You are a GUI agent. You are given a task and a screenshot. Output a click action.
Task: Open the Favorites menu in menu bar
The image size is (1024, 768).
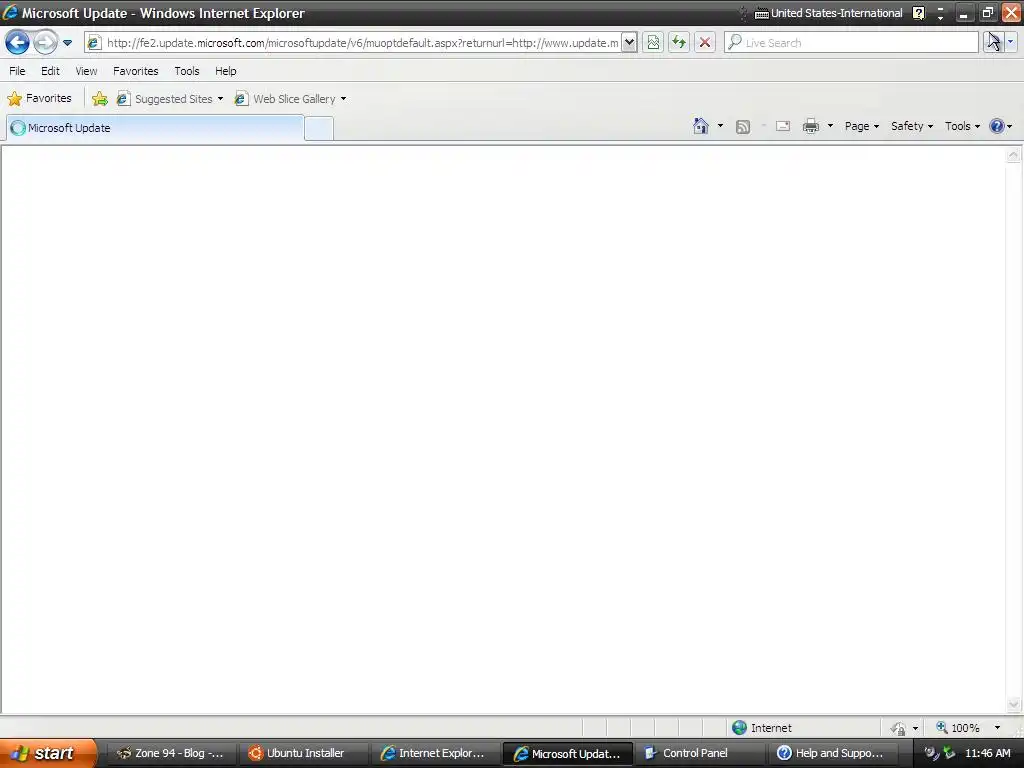[x=136, y=71]
